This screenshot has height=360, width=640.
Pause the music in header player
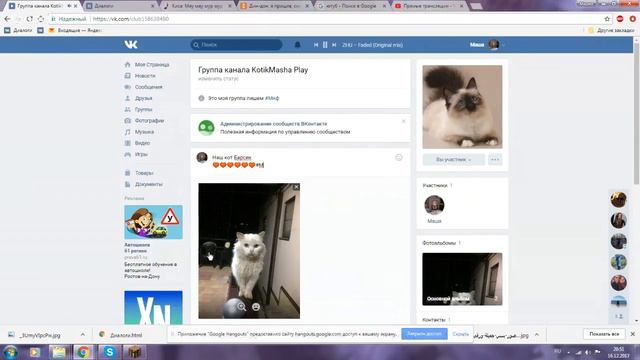325,45
